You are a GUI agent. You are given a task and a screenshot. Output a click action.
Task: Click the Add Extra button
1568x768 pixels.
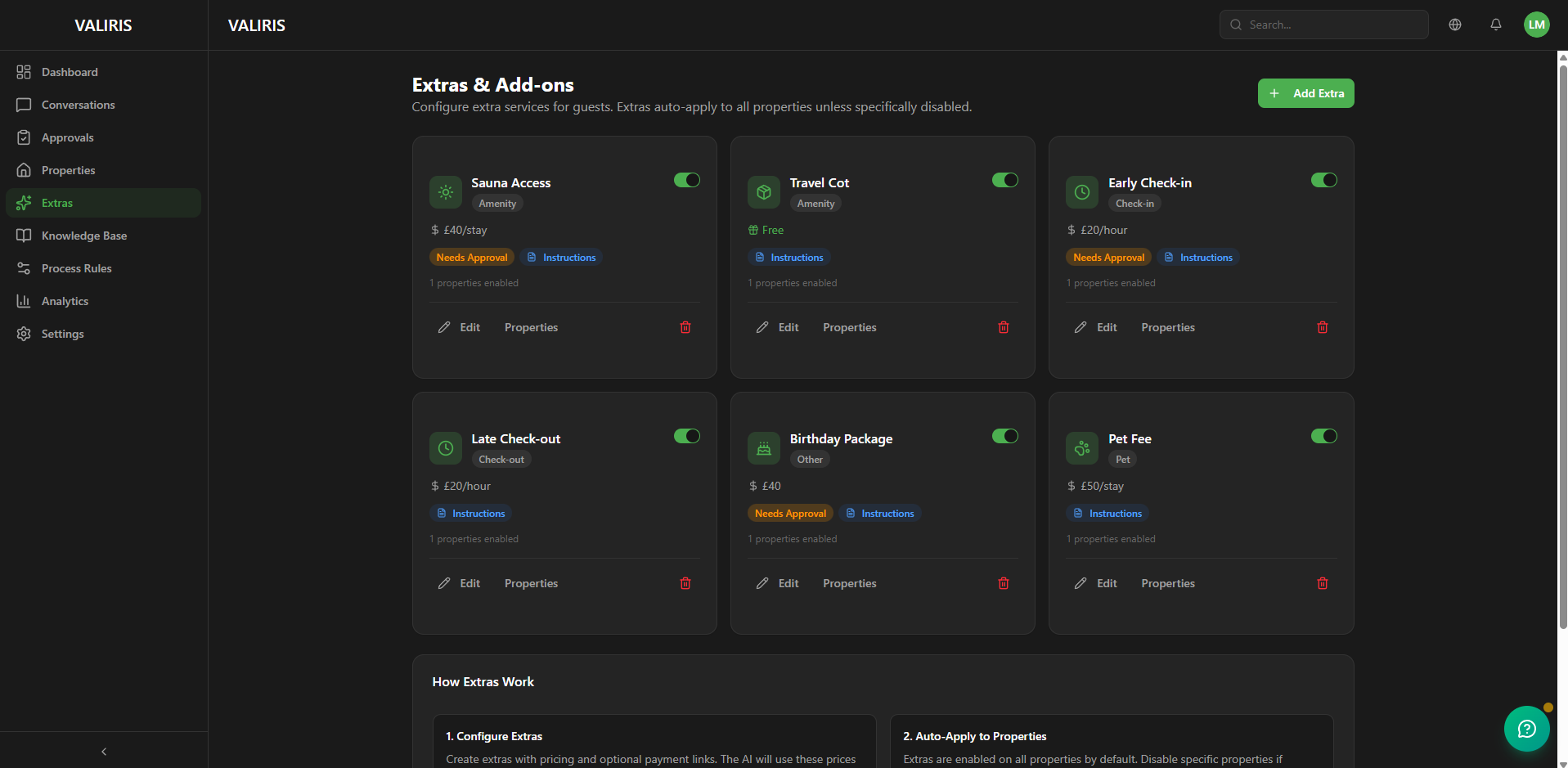pyautogui.click(x=1305, y=93)
